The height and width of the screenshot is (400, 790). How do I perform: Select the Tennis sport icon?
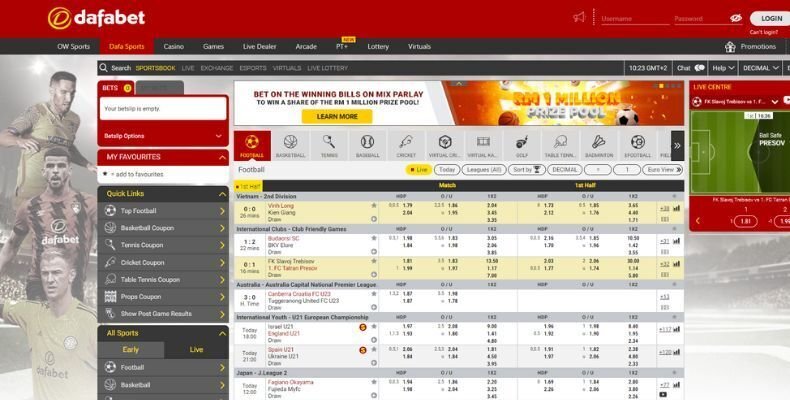tap(328, 145)
